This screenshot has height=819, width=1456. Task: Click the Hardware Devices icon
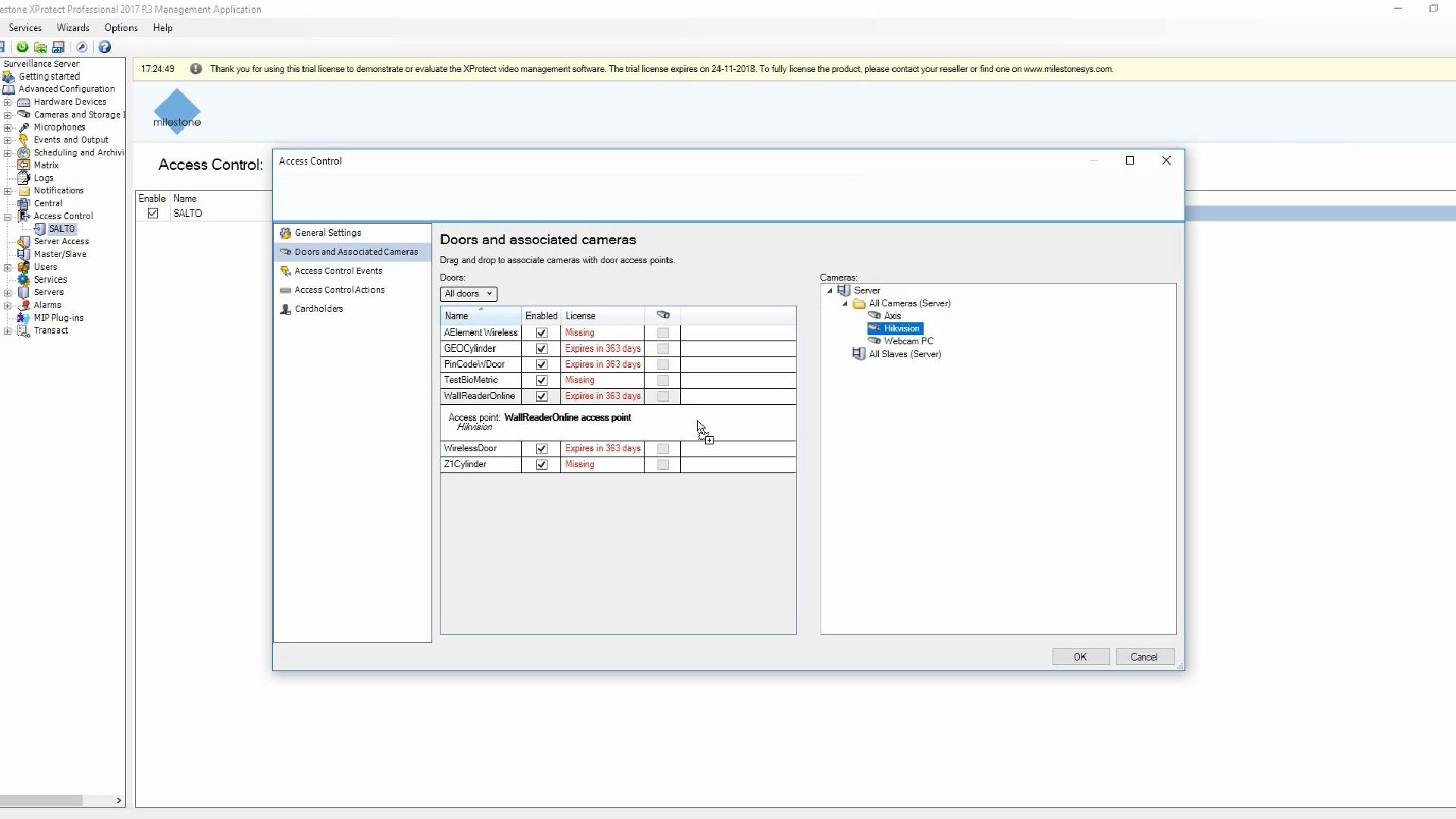click(24, 102)
